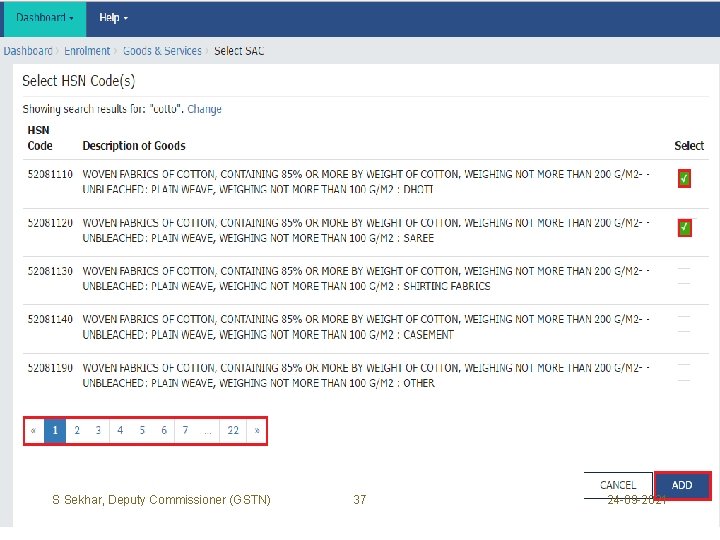Screen dimensions: 720x540
Task: Select page 2 in pagination
Action: pyautogui.click(x=77, y=431)
